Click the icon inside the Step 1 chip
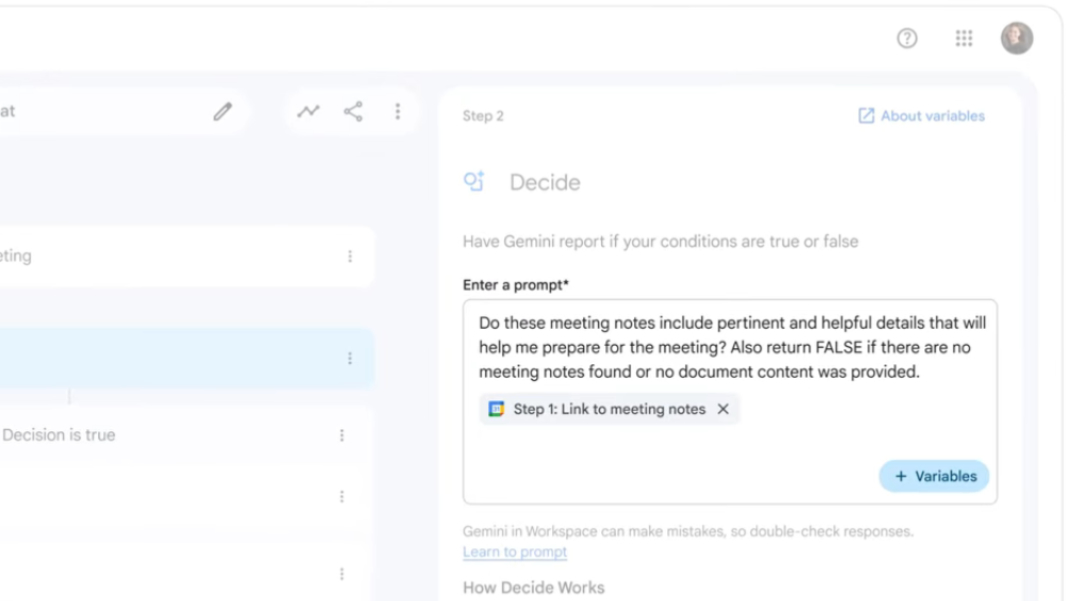This screenshot has height=601, width=1066. pos(496,409)
